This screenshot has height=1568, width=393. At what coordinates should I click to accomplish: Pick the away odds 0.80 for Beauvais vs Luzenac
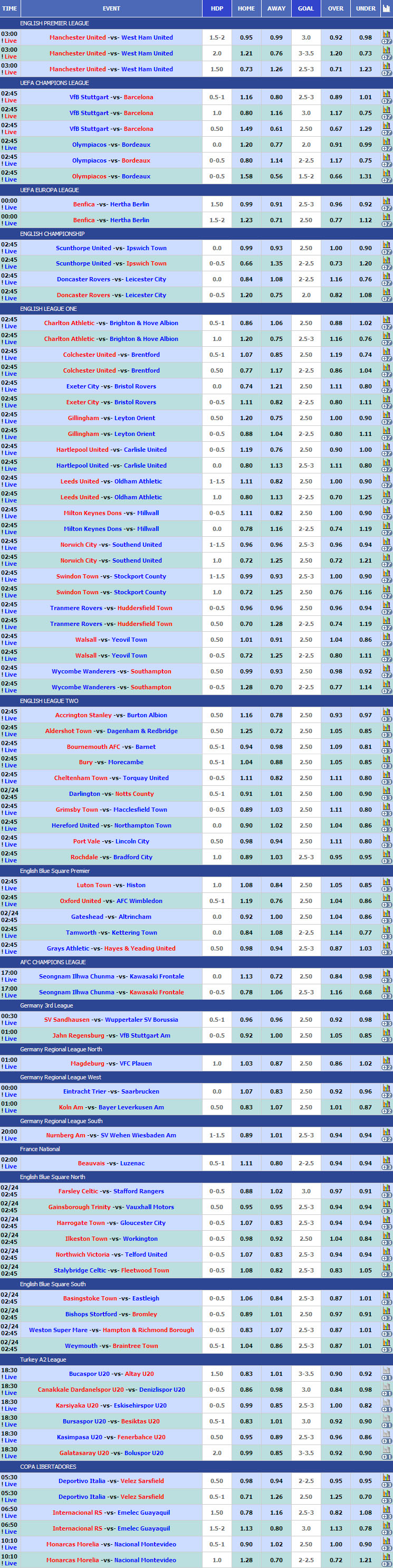[x=276, y=1163]
